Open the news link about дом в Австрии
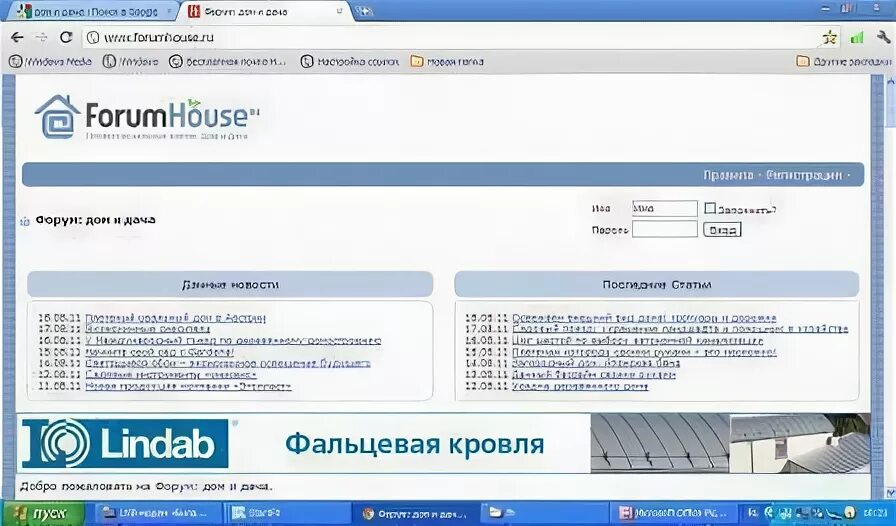This screenshot has width=896, height=526. point(175,318)
